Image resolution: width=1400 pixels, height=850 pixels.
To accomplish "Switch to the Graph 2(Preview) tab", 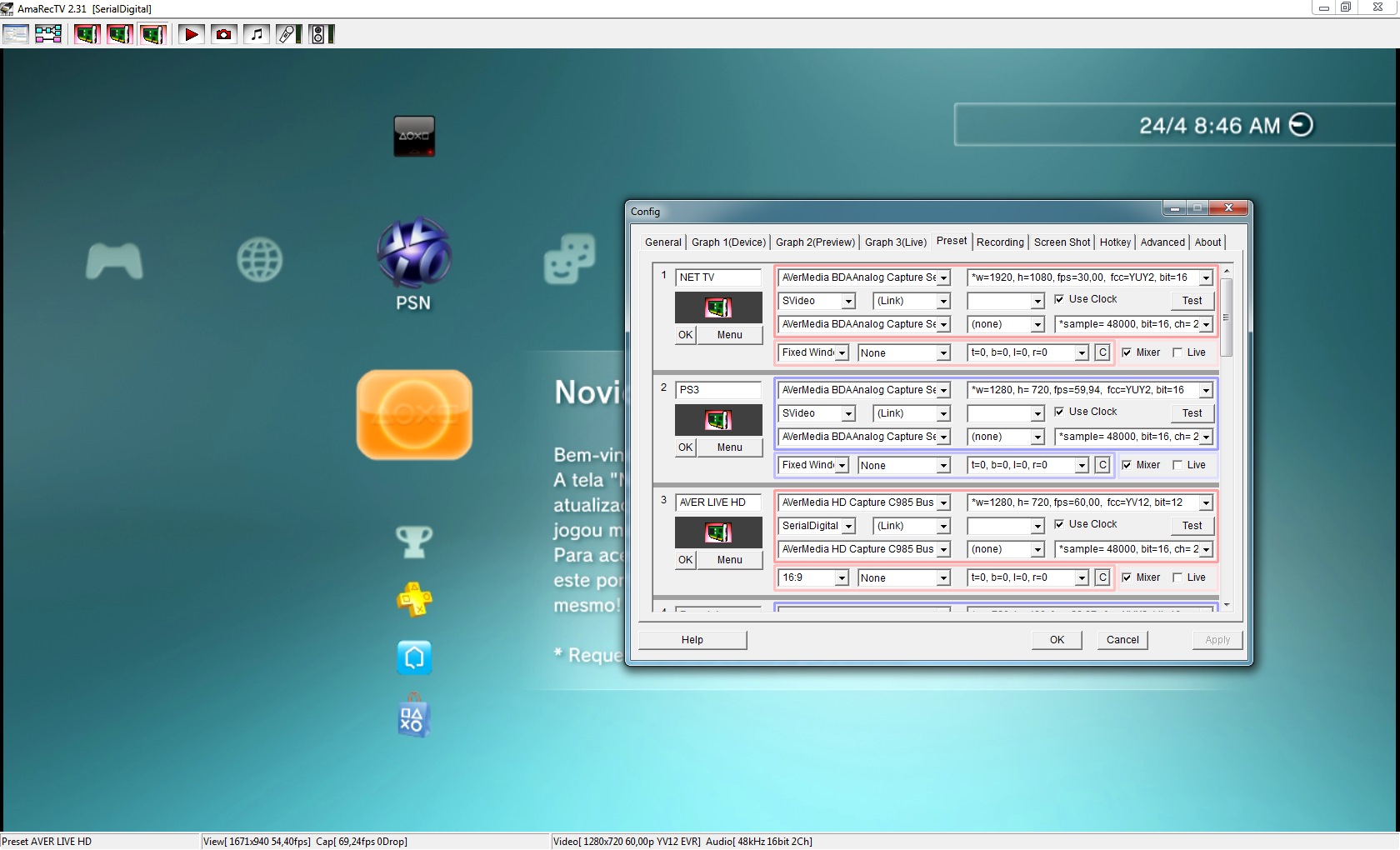I will (x=815, y=242).
